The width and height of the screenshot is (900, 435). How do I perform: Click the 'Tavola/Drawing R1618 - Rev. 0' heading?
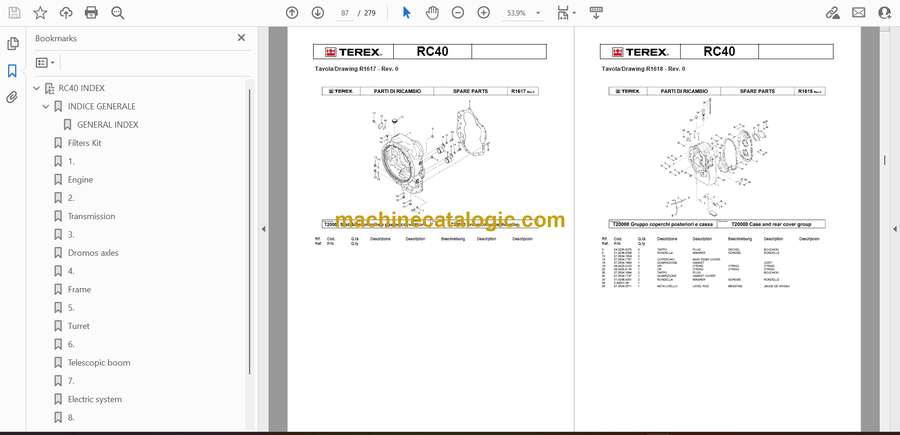click(643, 69)
